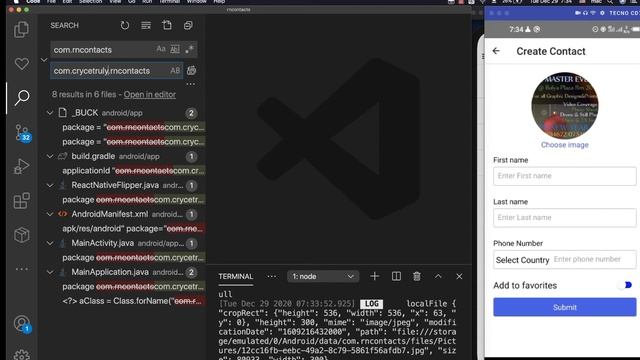The image size is (640, 360).
Task: Collapse the MainActivity.java results
Action: [49, 243]
